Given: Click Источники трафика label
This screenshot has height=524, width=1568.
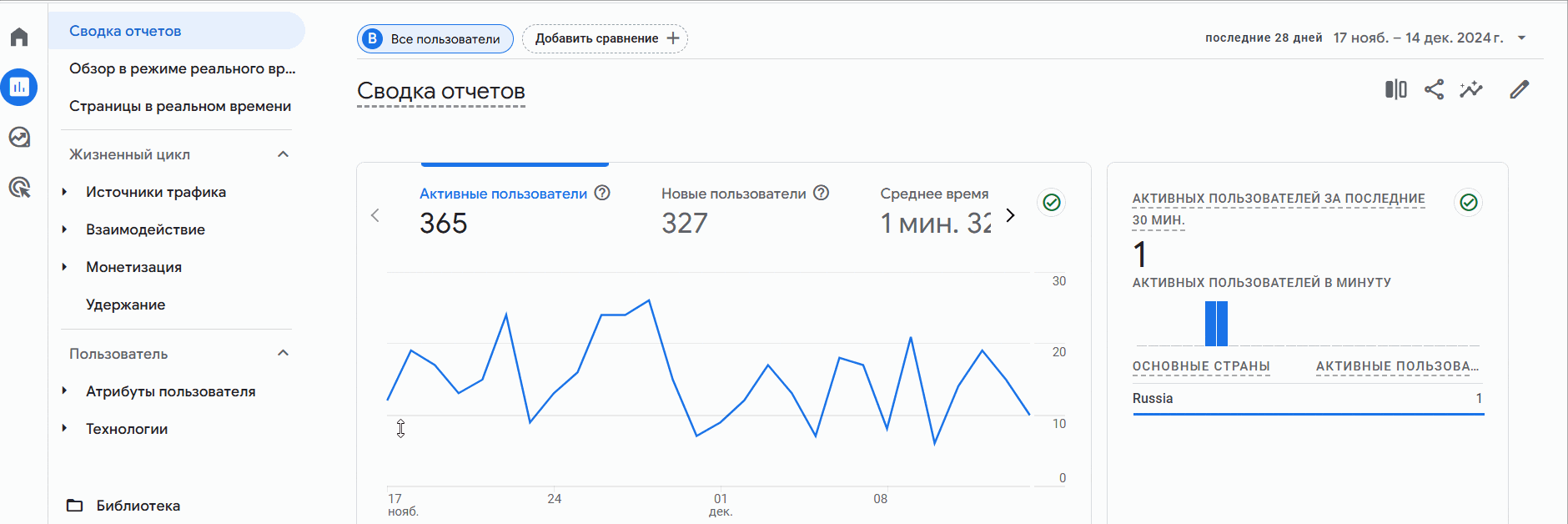Looking at the screenshot, I should click(x=156, y=192).
